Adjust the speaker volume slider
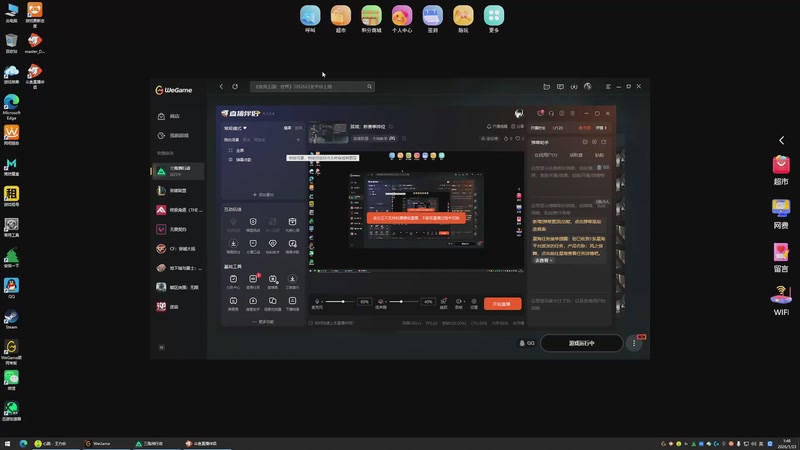Screen dimensions: 800x450 click(x=403, y=302)
